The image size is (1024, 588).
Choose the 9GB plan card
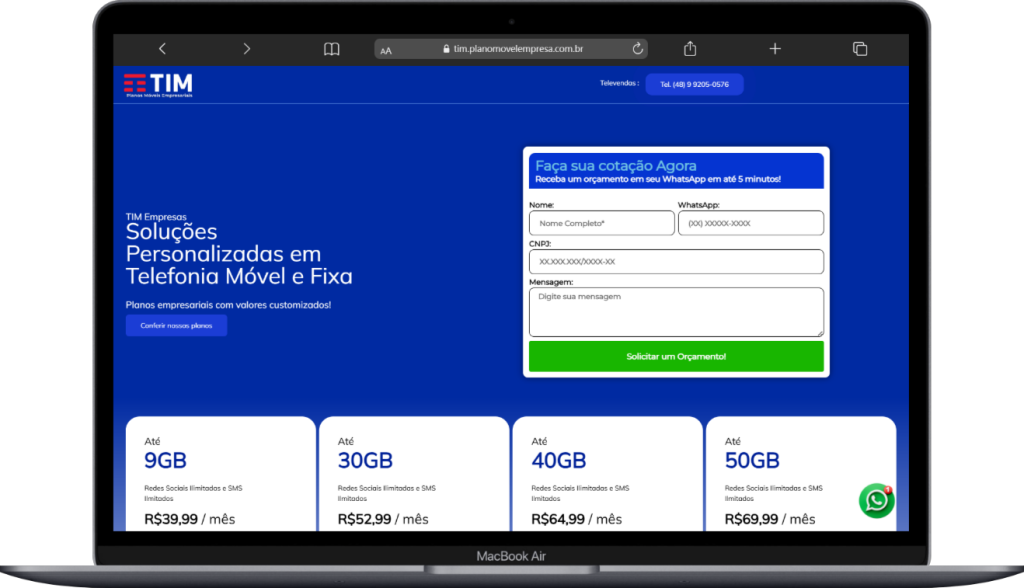point(221,475)
